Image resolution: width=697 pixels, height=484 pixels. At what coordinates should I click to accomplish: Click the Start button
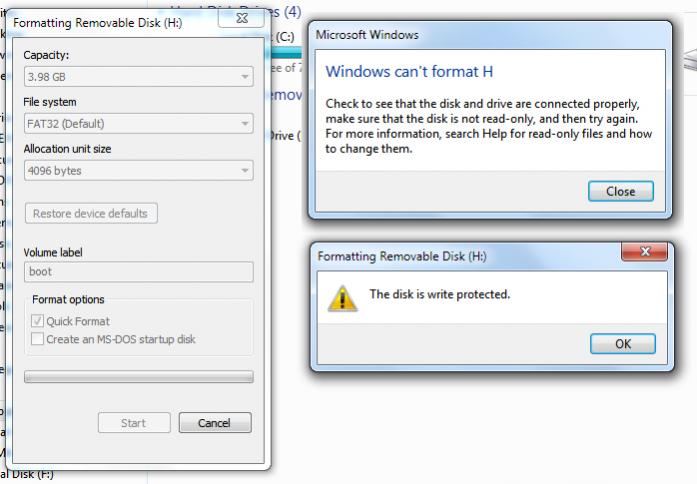[134, 423]
